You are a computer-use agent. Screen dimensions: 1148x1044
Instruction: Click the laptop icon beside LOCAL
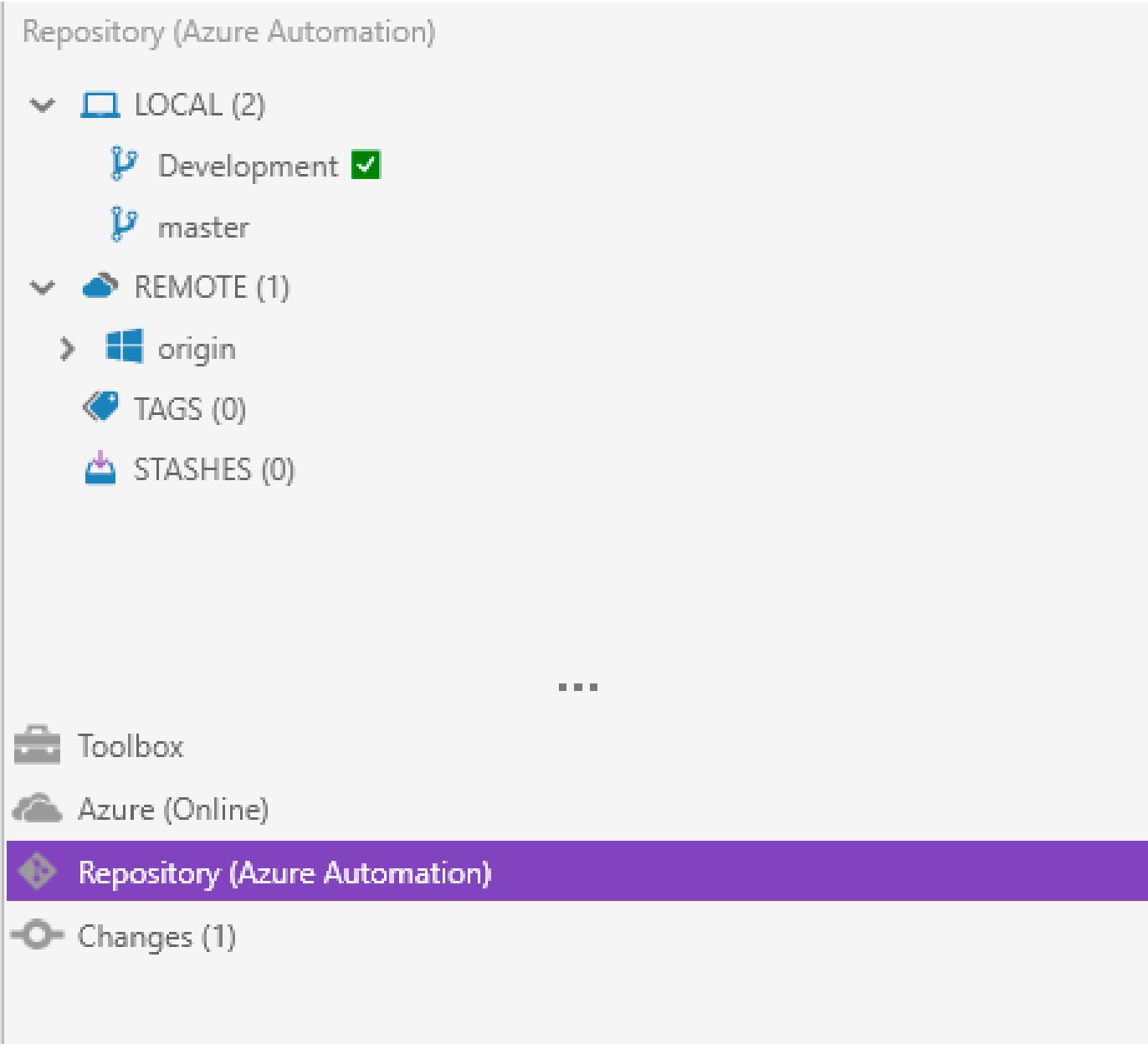(x=100, y=105)
